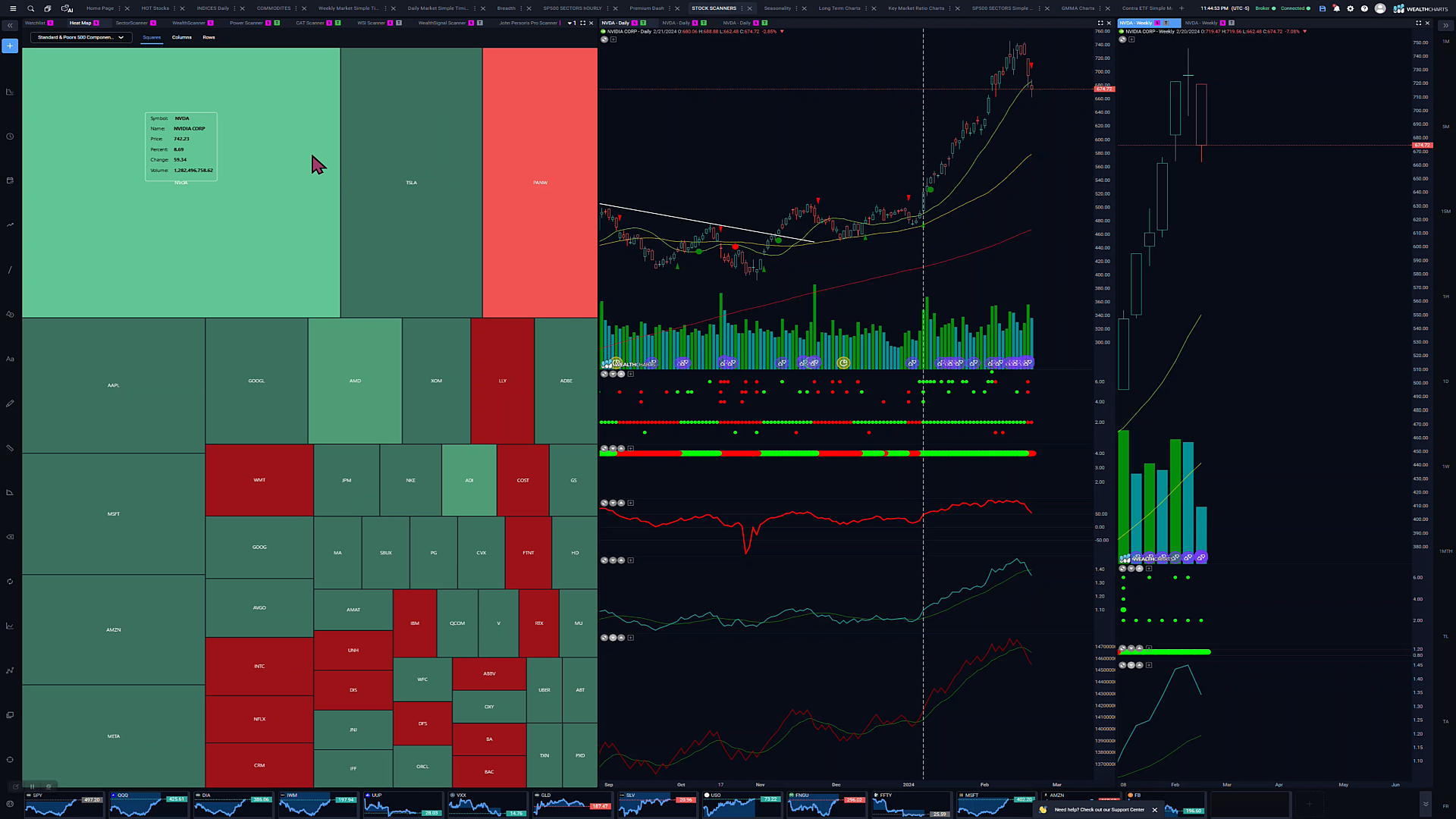Click the PANW red heat map tile
Image resolution: width=1456 pixels, height=819 pixels.
(540, 183)
